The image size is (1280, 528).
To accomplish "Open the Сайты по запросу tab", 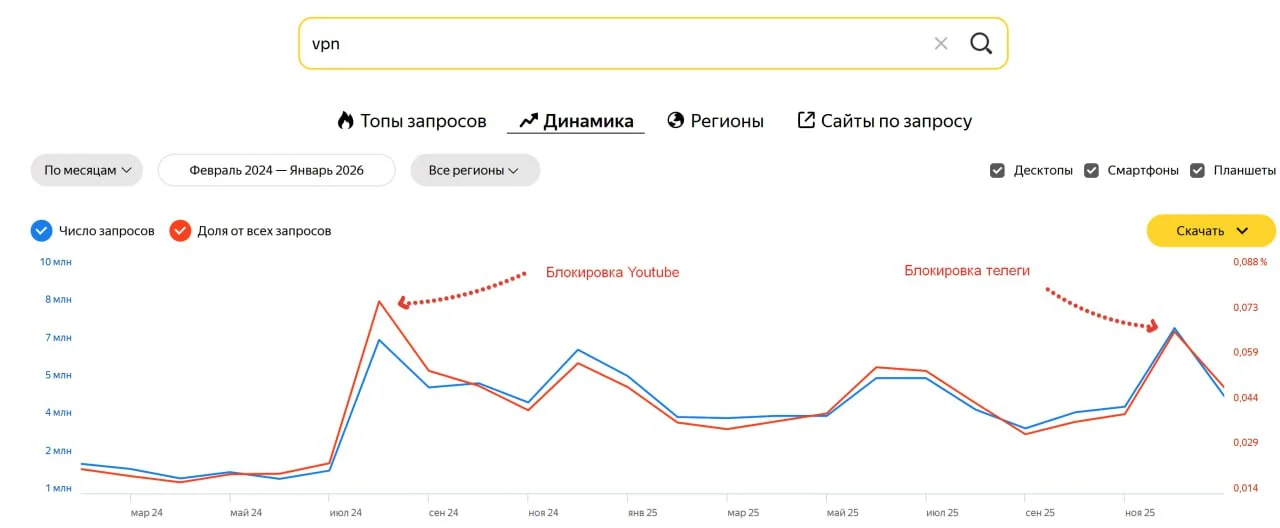I will point(896,121).
